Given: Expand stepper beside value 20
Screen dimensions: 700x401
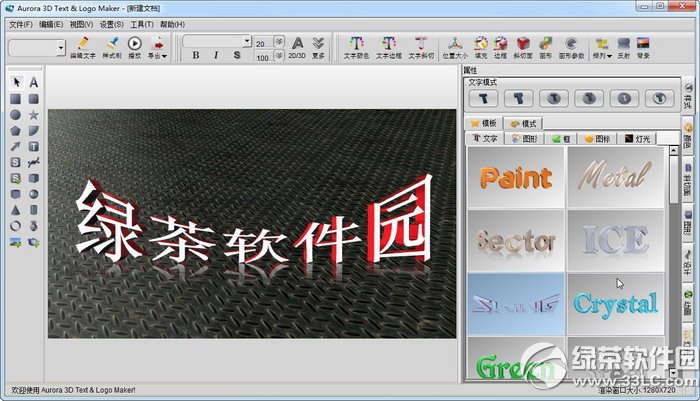Looking at the screenshot, I should click(x=279, y=42).
